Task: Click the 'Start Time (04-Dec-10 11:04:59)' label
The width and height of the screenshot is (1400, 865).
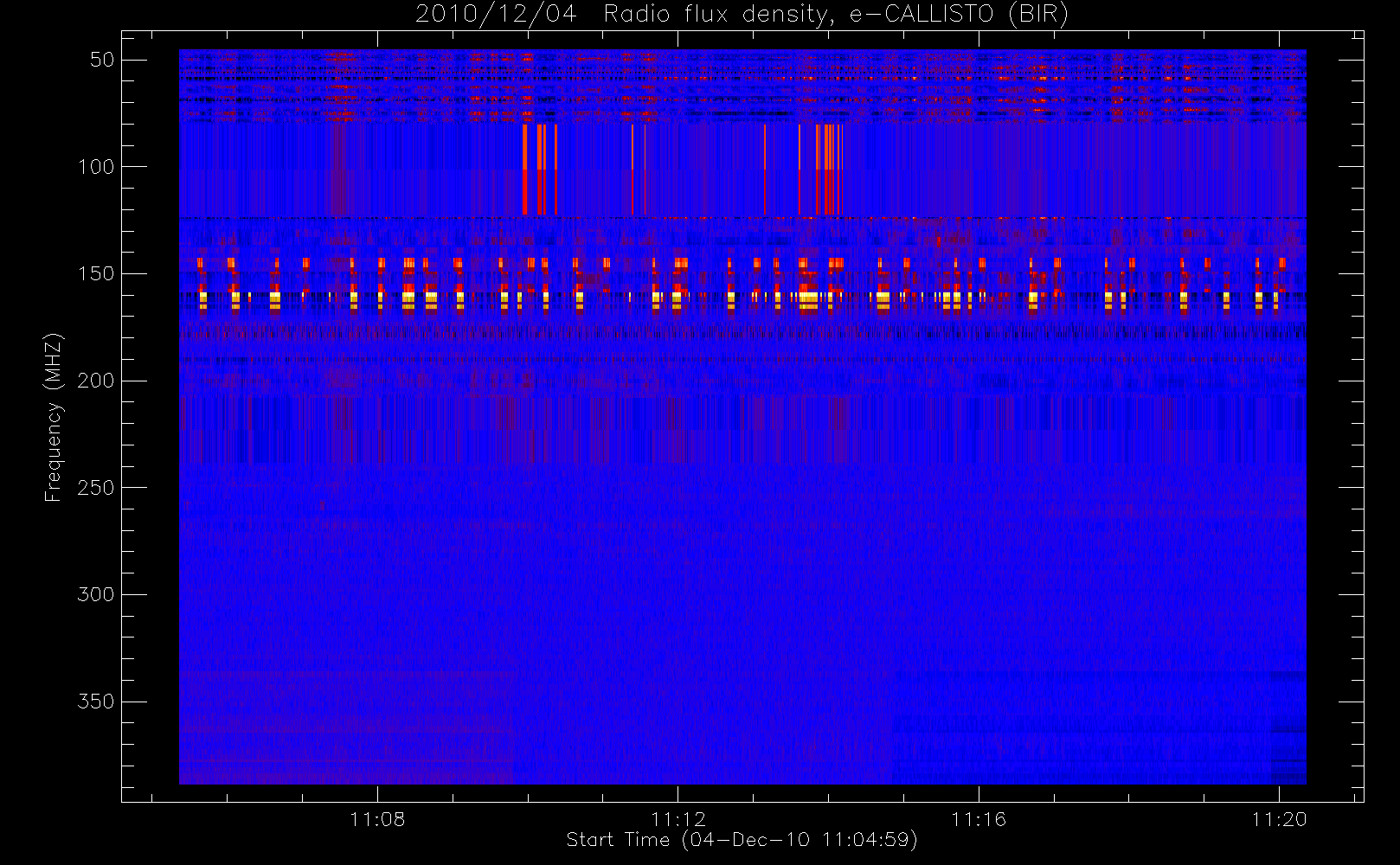Action: pos(742,840)
